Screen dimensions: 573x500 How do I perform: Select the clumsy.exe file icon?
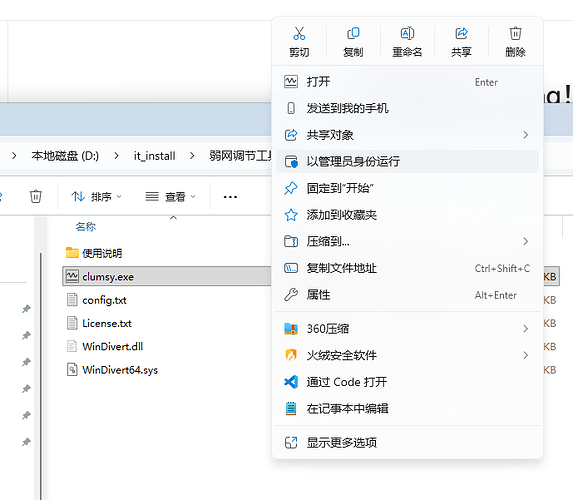[72, 276]
